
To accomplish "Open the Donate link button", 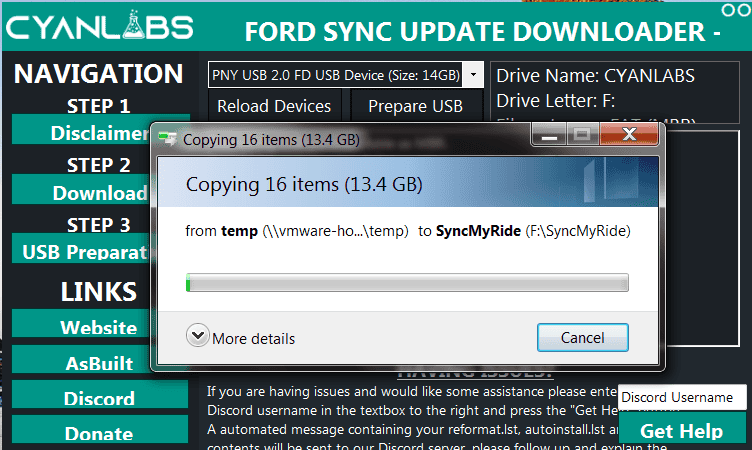I will [100, 429].
